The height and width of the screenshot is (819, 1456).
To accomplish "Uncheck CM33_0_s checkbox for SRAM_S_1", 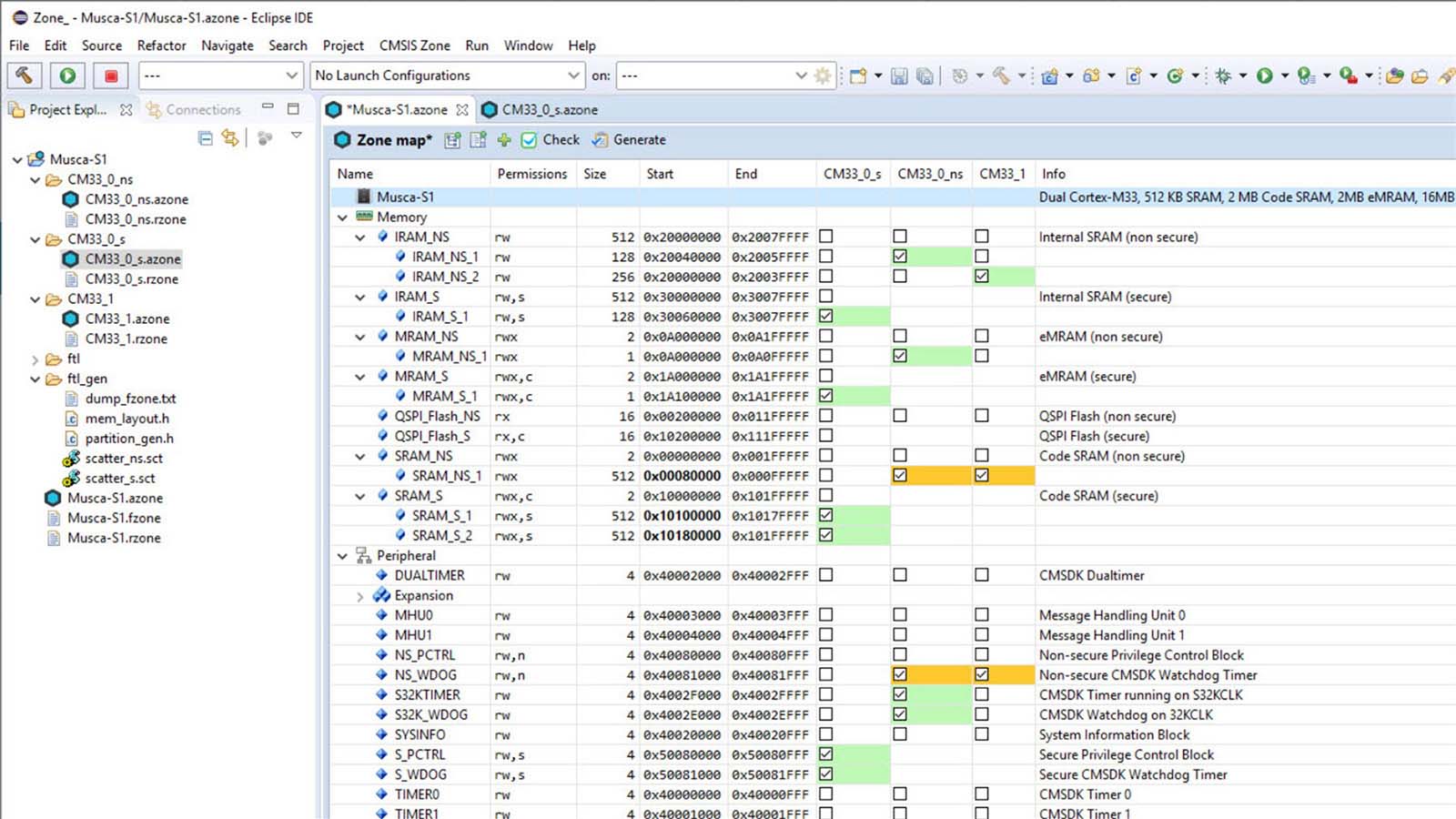I will [x=826, y=515].
